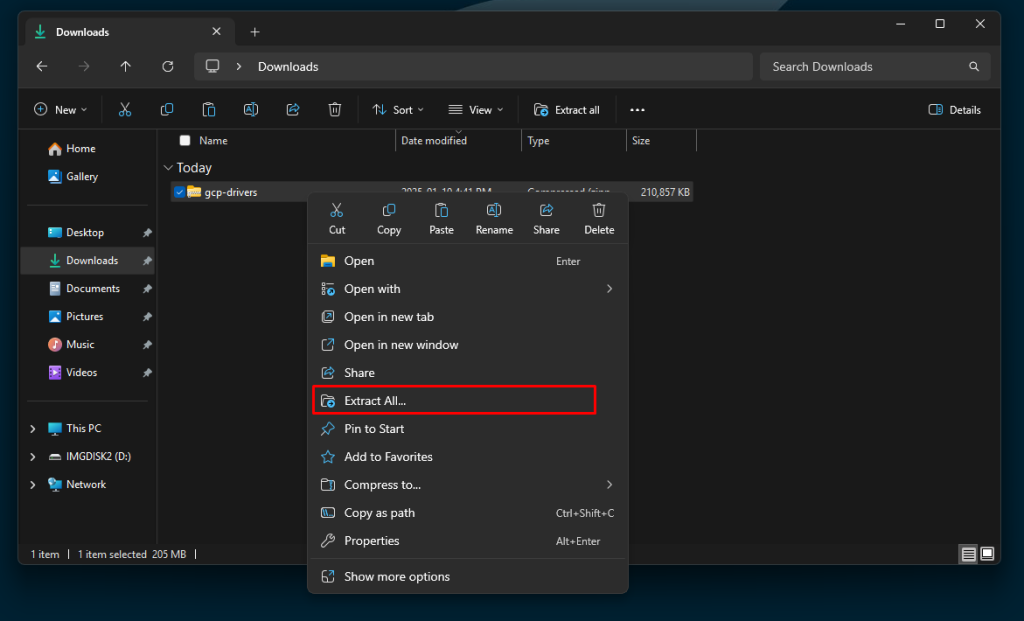Open the Sort dropdown
1024x621 pixels.
click(x=398, y=109)
